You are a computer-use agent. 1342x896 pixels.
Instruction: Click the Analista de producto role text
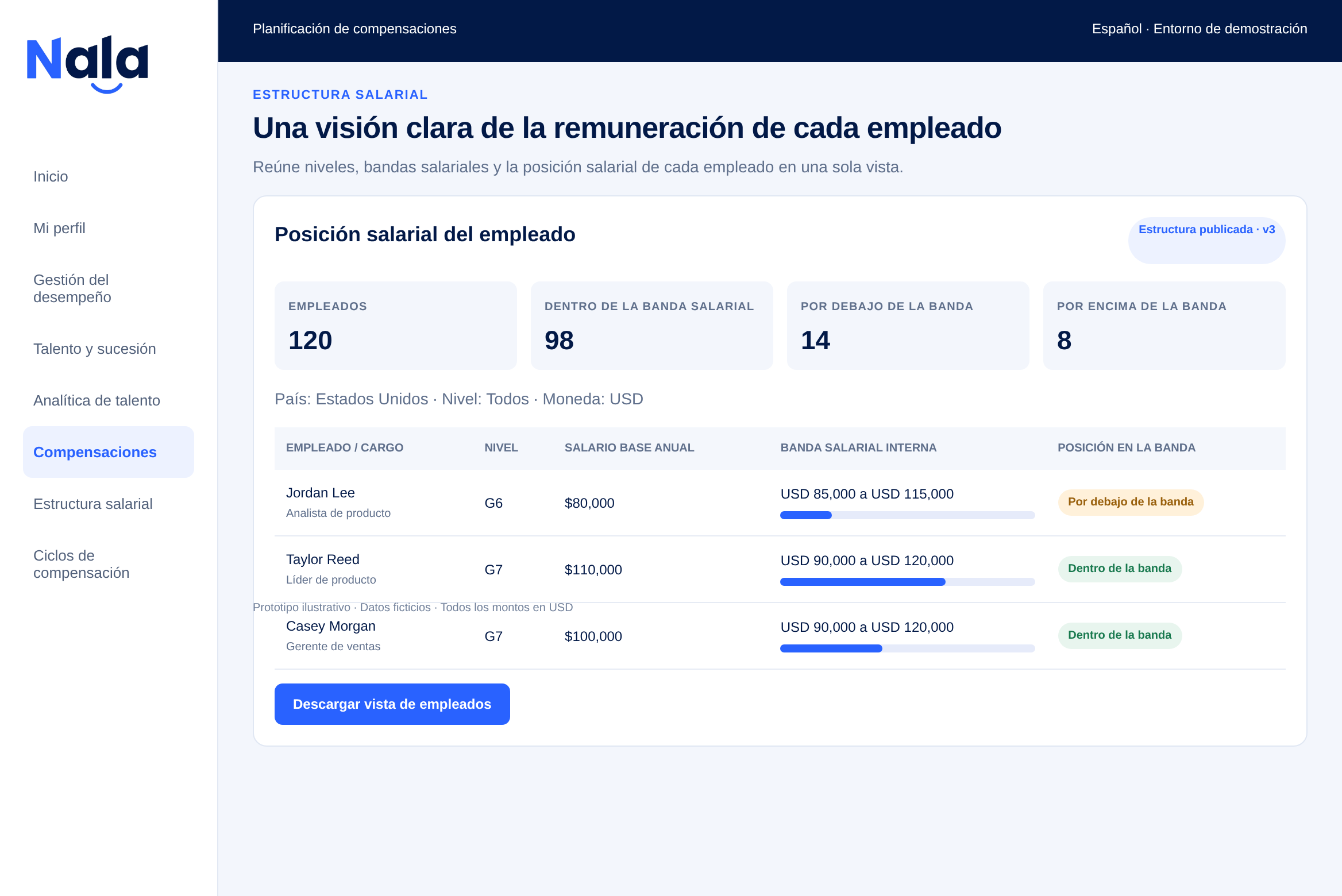pyautogui.click(x=338, y=513)
